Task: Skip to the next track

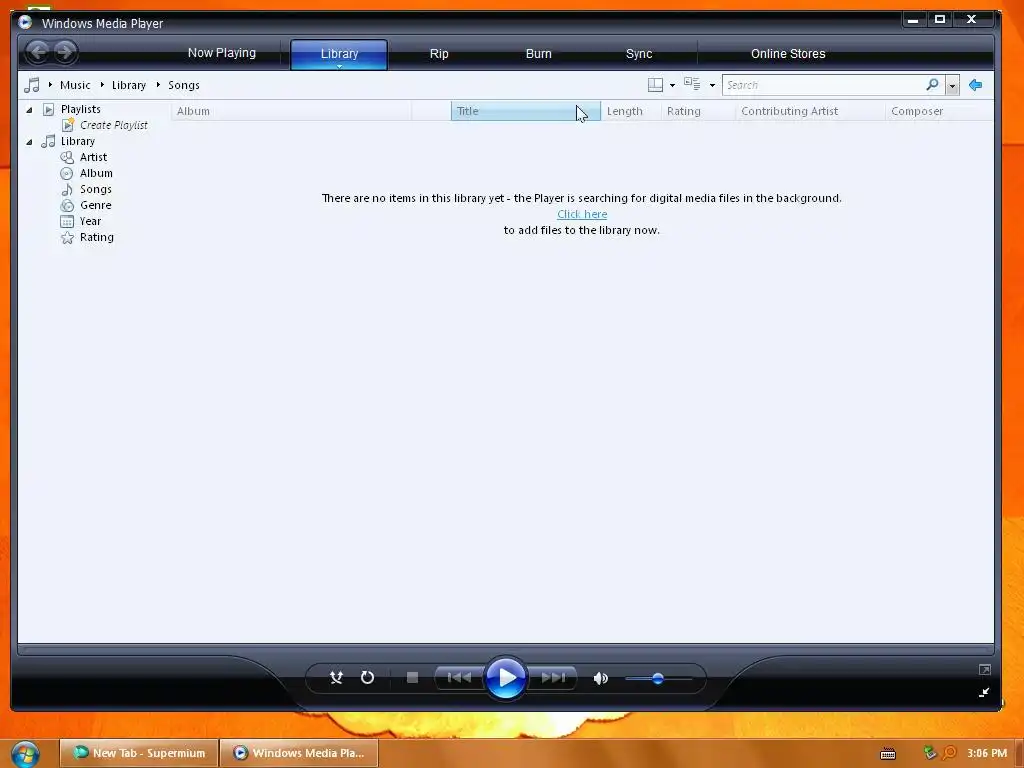Action: 553,678
